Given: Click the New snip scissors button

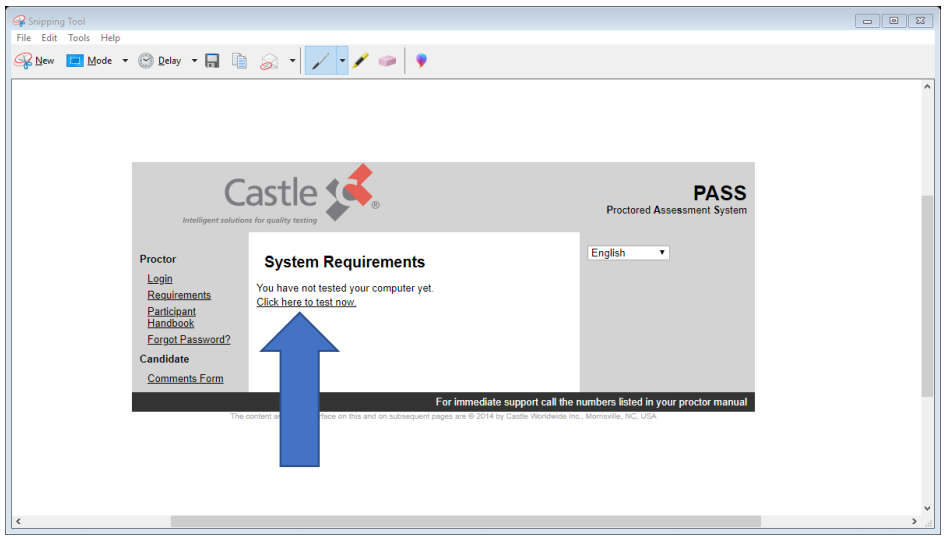Looking at the screenshot, I should 34,61.
